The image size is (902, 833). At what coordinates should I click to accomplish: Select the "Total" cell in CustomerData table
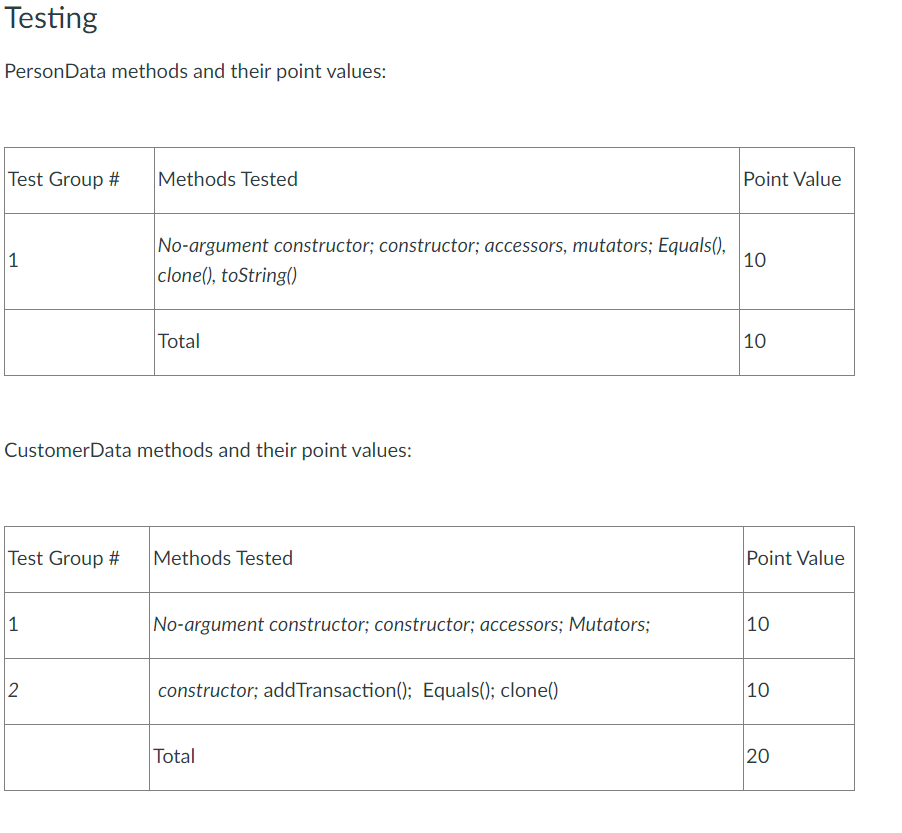[x=174, y=756]
